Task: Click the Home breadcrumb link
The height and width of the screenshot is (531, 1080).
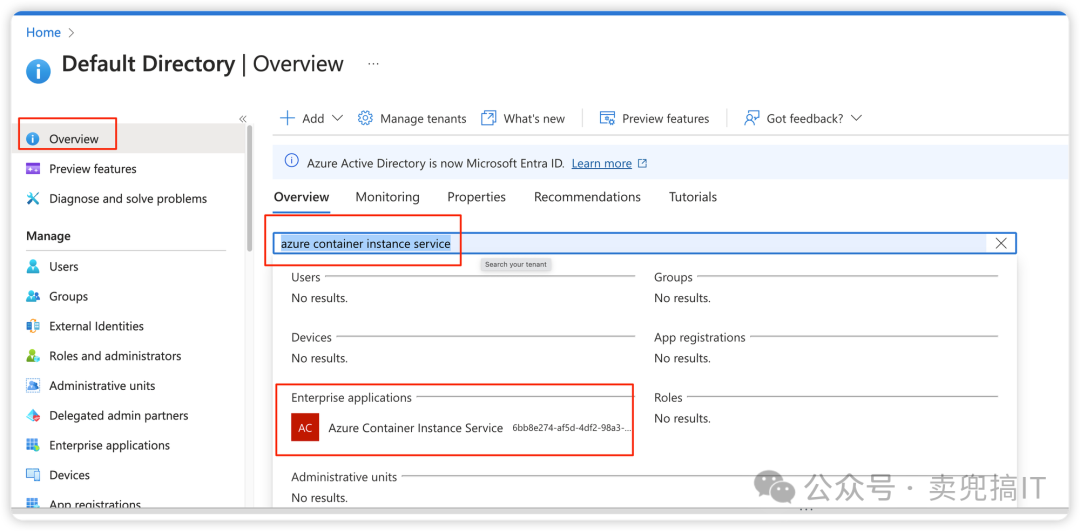Action: tap(43, 32)
